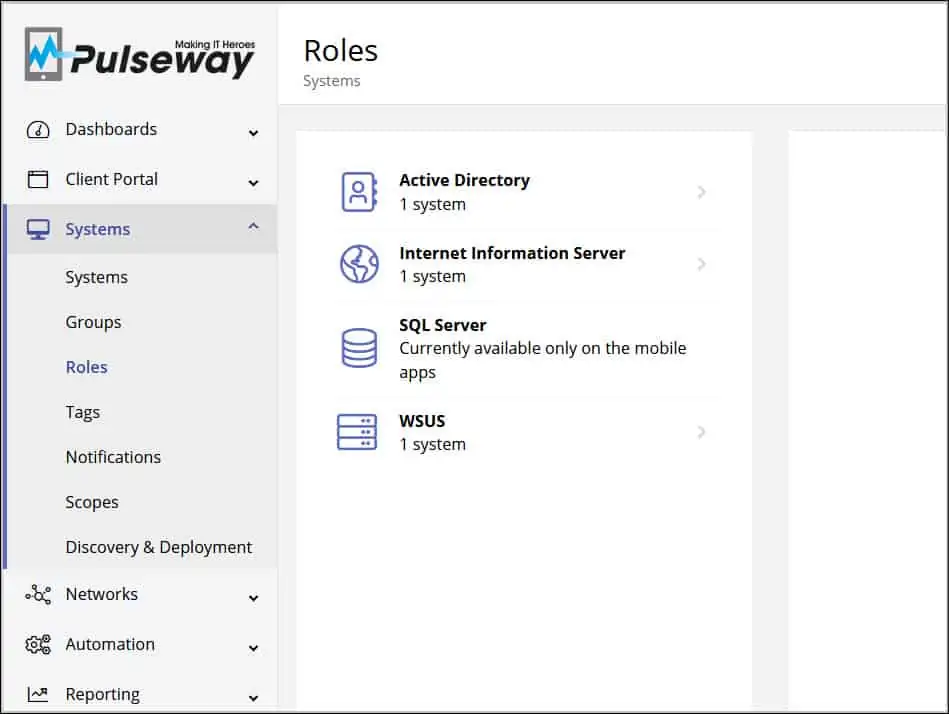Expand the Reporting menu arrow
The height and width of the screenshot is (714, 949).
pyautogui.click(x=254, y=698)
